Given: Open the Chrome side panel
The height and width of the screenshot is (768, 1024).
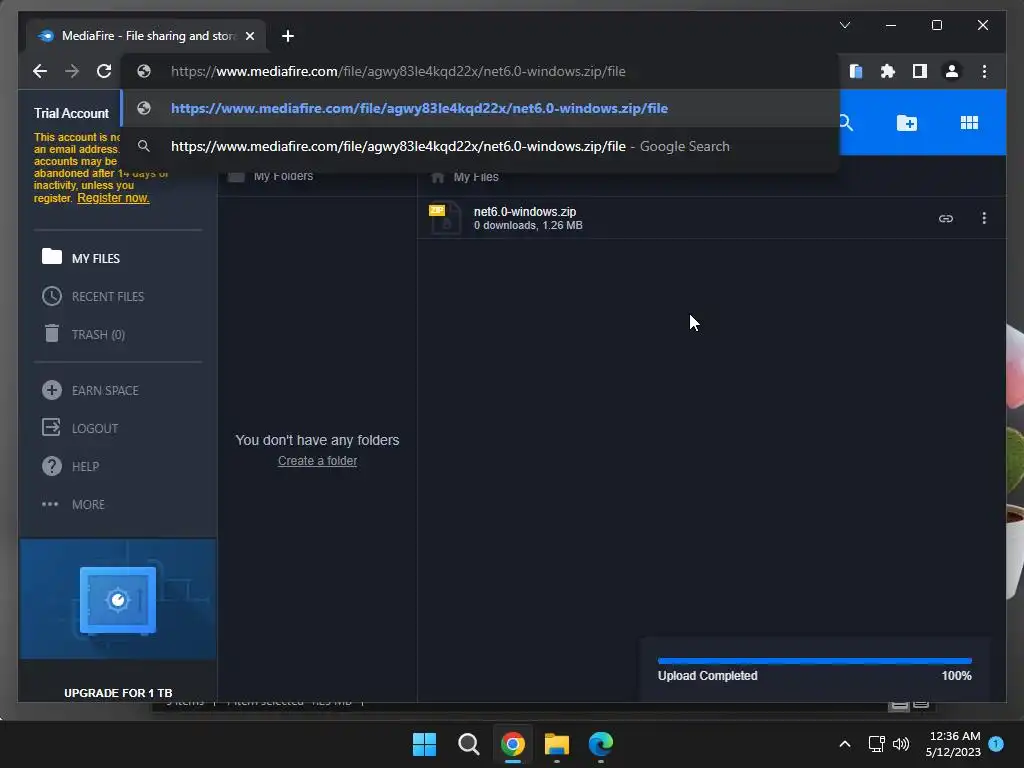Looking at the screenshot, I should click(x=920, y=71).
